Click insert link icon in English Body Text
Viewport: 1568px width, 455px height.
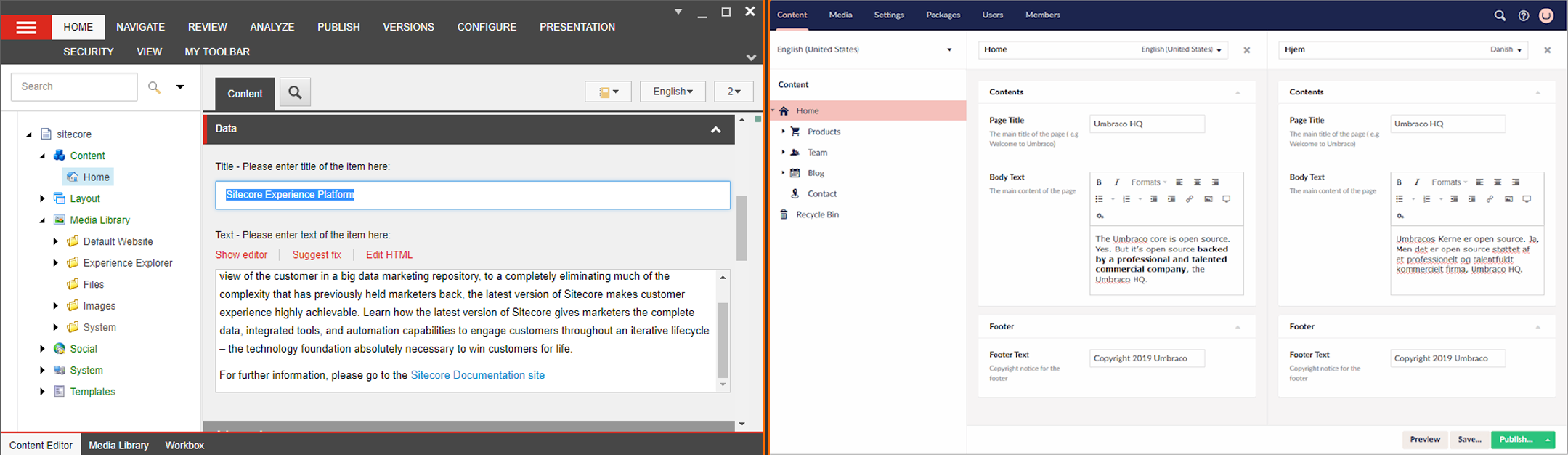click(x=1190, y=199)
